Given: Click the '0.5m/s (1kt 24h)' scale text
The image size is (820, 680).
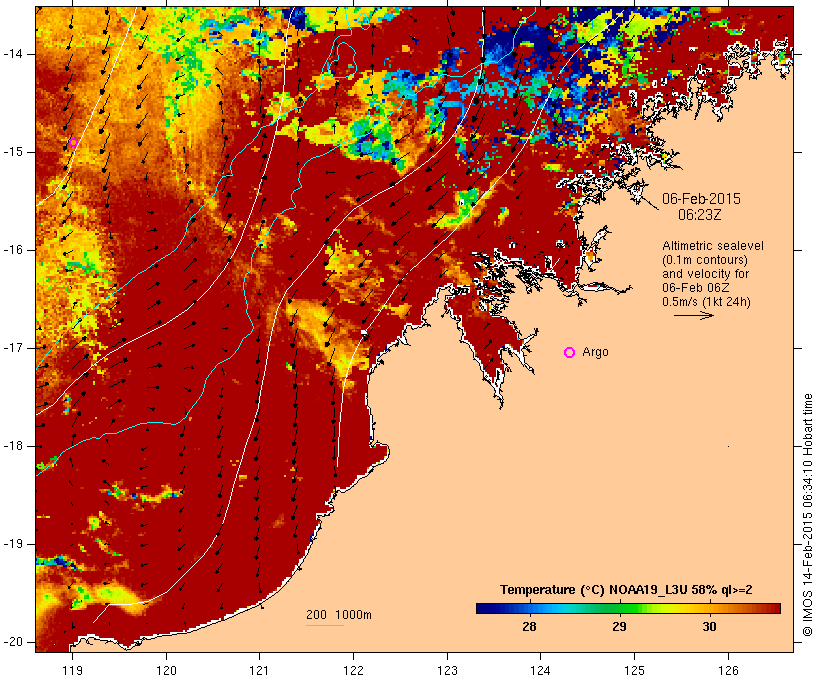Looking at the screenshot, I should pyautogui.click(x=706, y=302).
